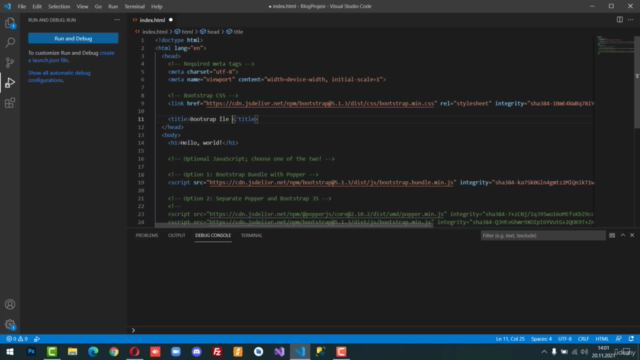This screenshot has height=360, width=640.
Task: Open FileZilla from the taskbar
Action: tap(217, 351)
